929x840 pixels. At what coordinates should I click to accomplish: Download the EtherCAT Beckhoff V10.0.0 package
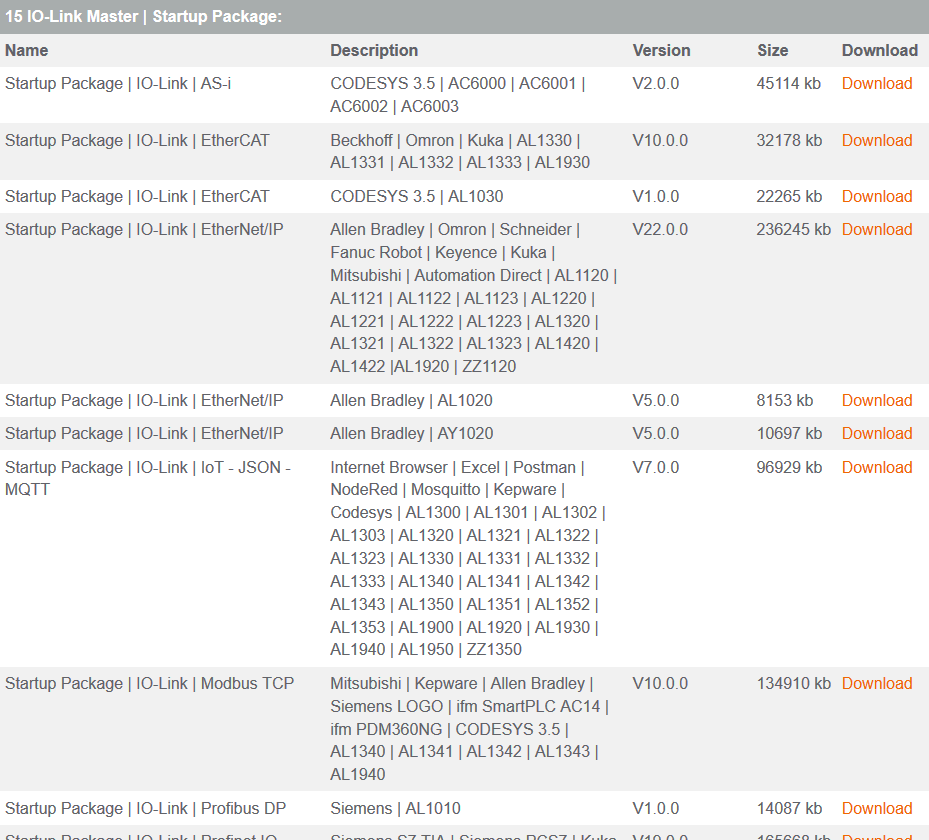click(876, 141)
